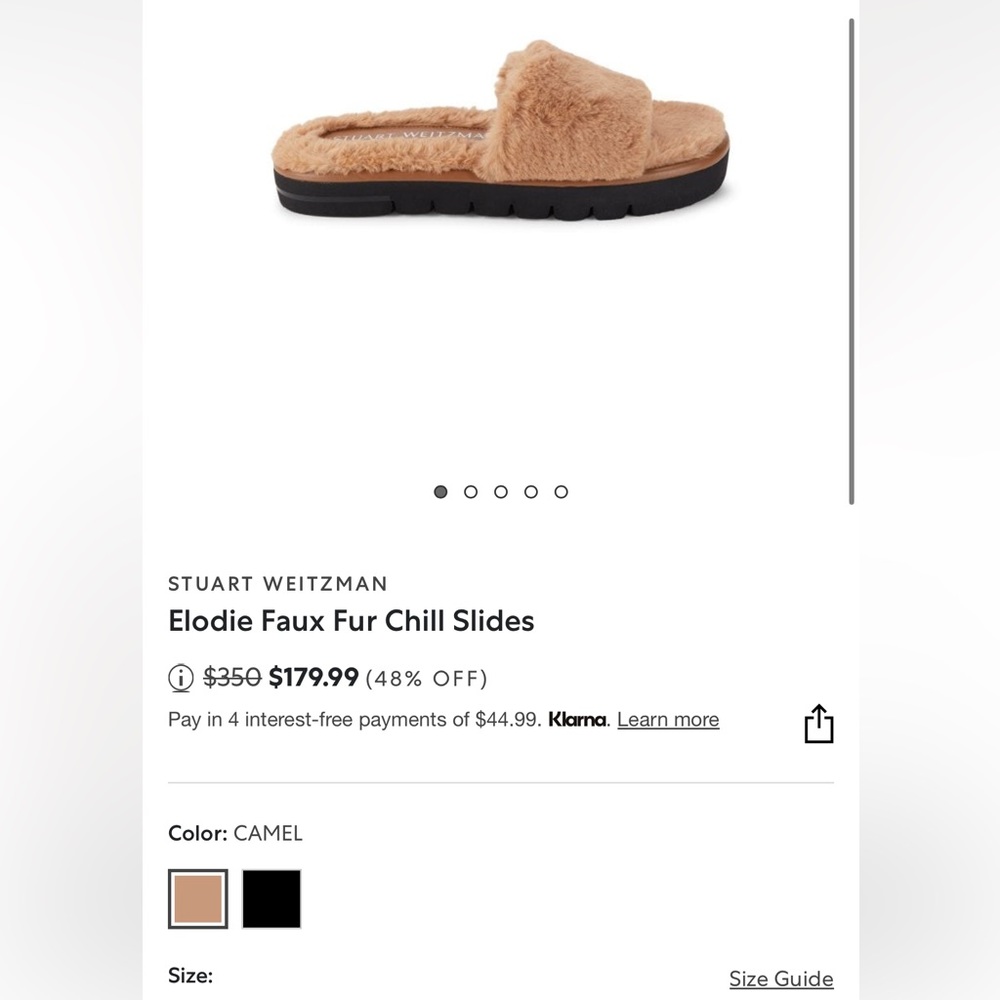Click the 48% OFF label
This screenshot has width=1000, height=1000.
pyautogui.click(x=428, y=678)
